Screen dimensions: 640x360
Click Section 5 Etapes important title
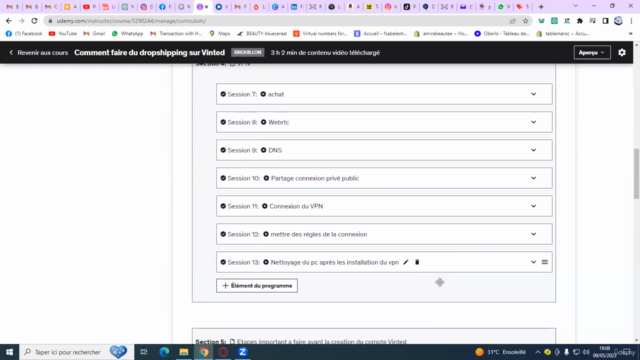click(x=322, y=342)
